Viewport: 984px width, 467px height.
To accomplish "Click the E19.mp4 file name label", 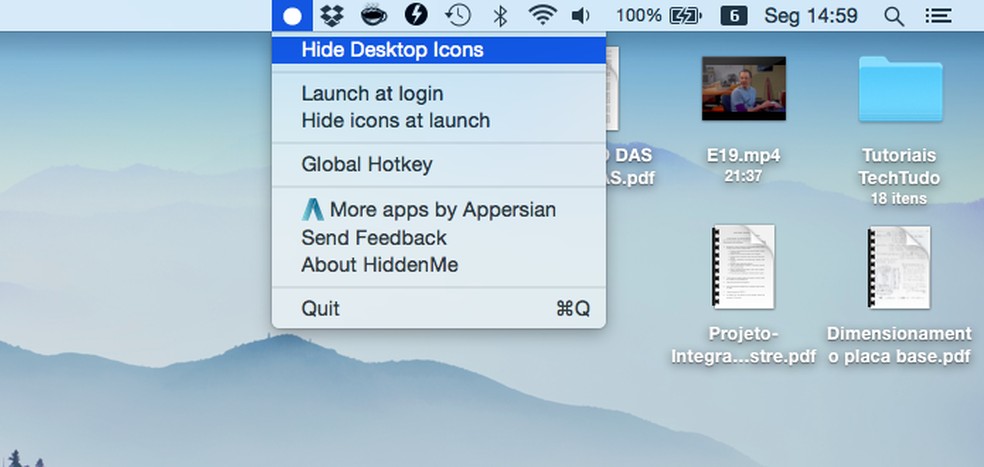I will tap(744, 155).
